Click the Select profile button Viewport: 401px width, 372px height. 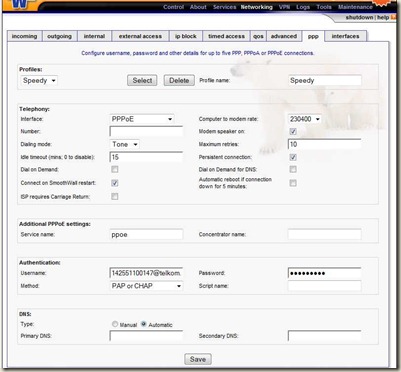pos(142,80)
